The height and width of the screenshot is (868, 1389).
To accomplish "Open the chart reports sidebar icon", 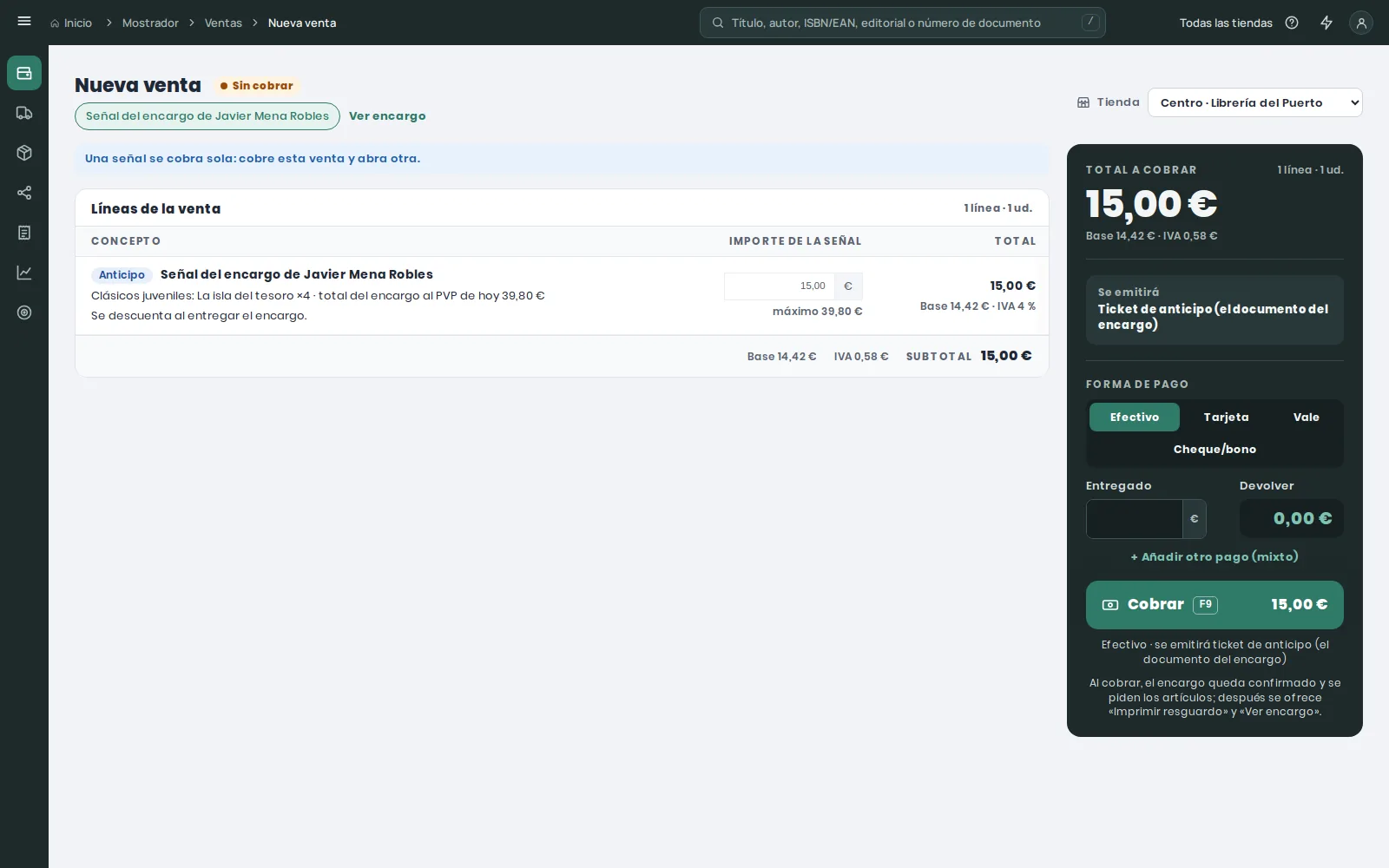I will [x=24, y=273].
